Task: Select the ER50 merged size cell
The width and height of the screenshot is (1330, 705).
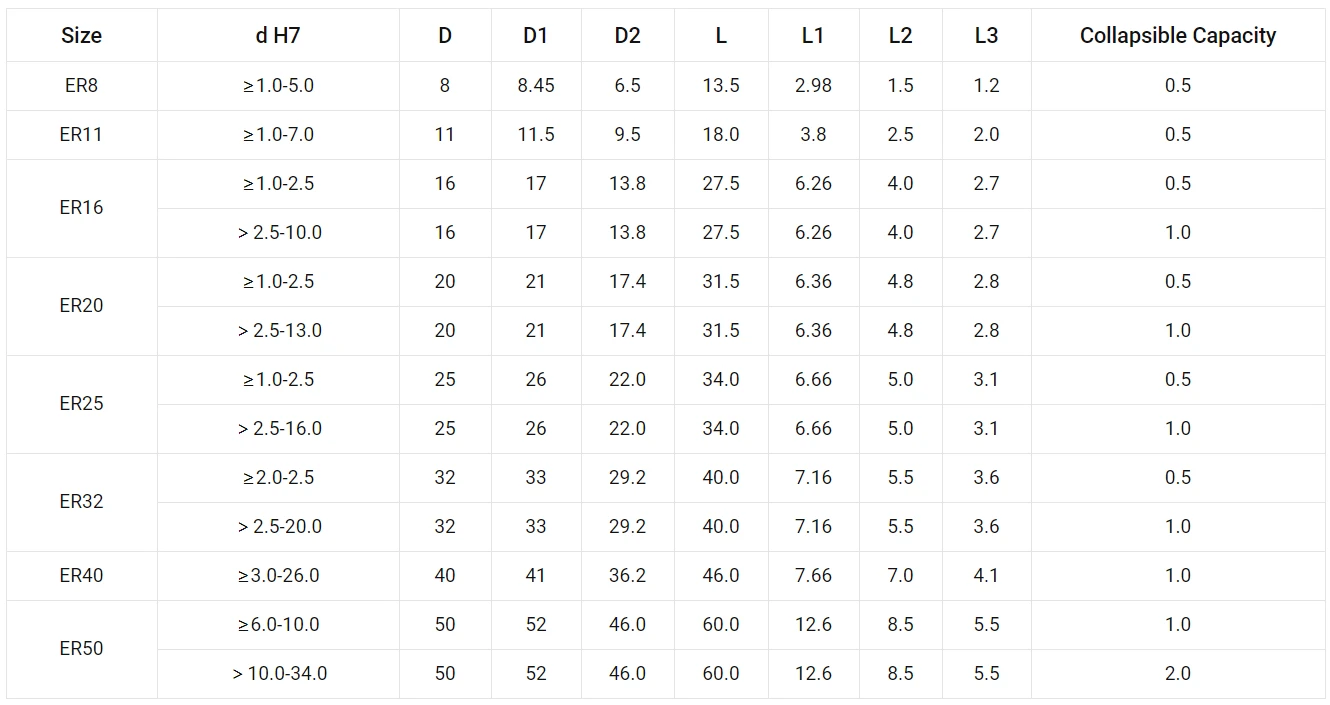Action: pos(81,649)
